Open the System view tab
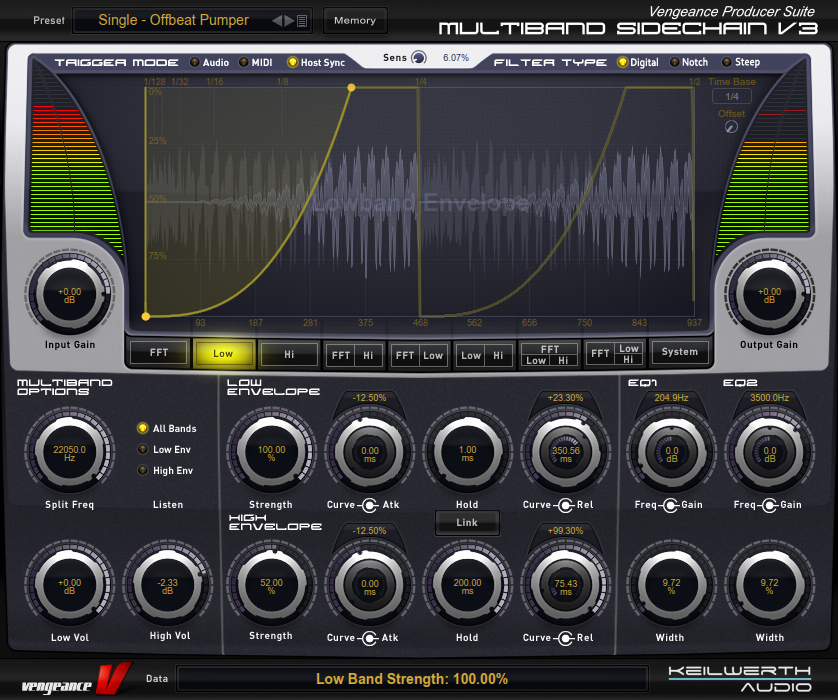The width and height of the screenshot is (838, 700). (680, 352)
